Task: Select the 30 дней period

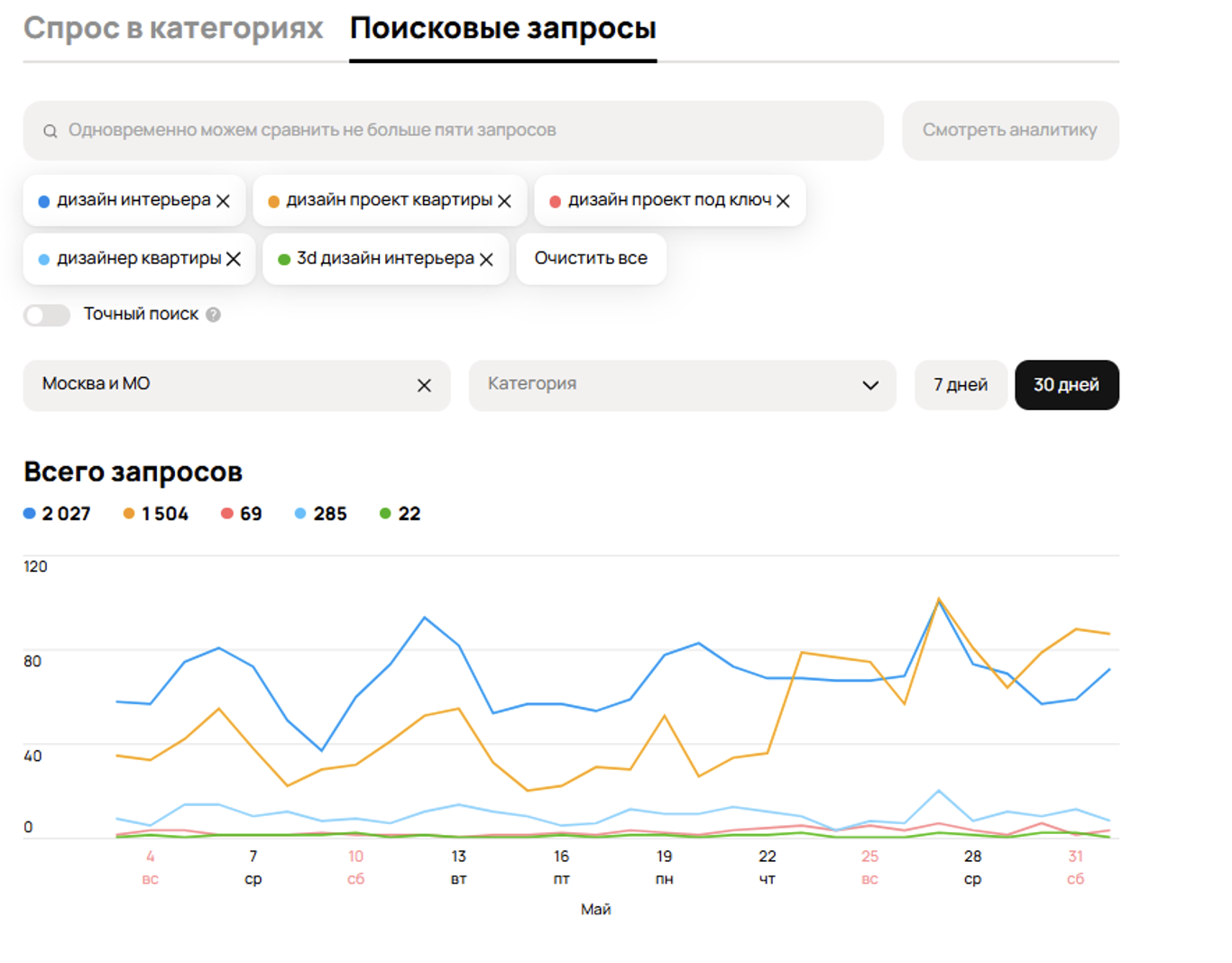Action: click(1067, 385)
